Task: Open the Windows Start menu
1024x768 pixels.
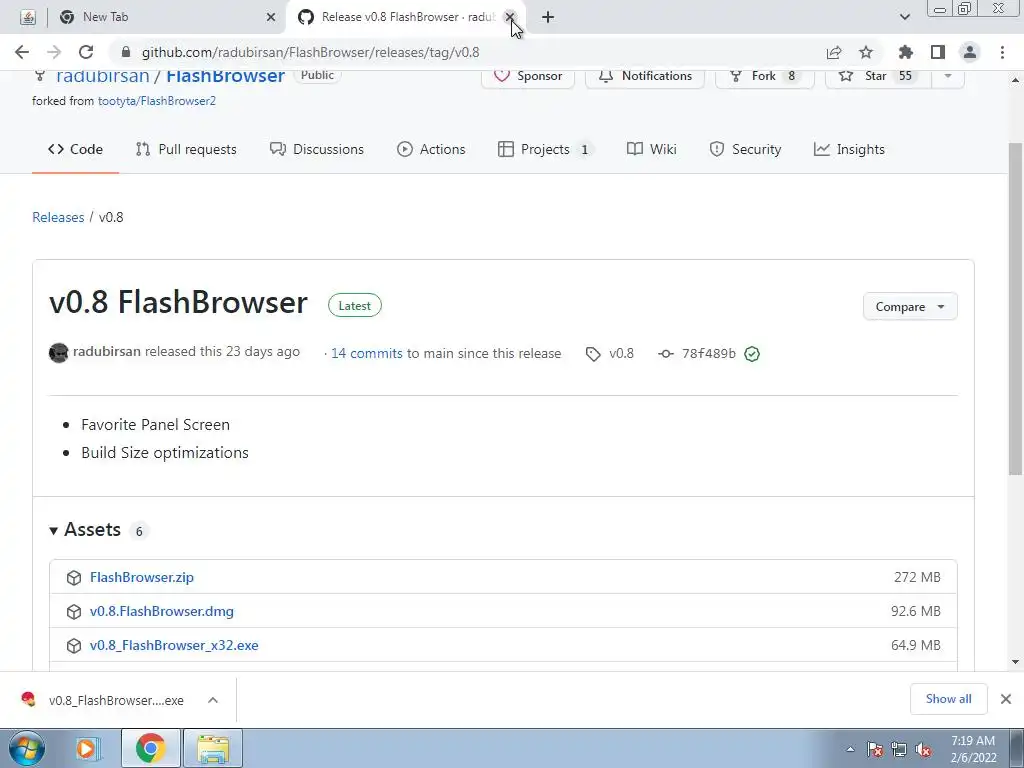Action: [27, 748]
